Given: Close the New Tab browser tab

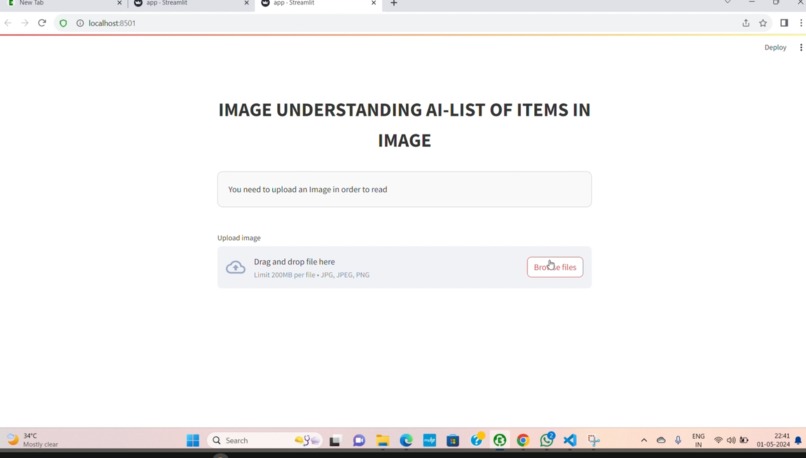Looking at the screenshot, I should tap(119, 3).
